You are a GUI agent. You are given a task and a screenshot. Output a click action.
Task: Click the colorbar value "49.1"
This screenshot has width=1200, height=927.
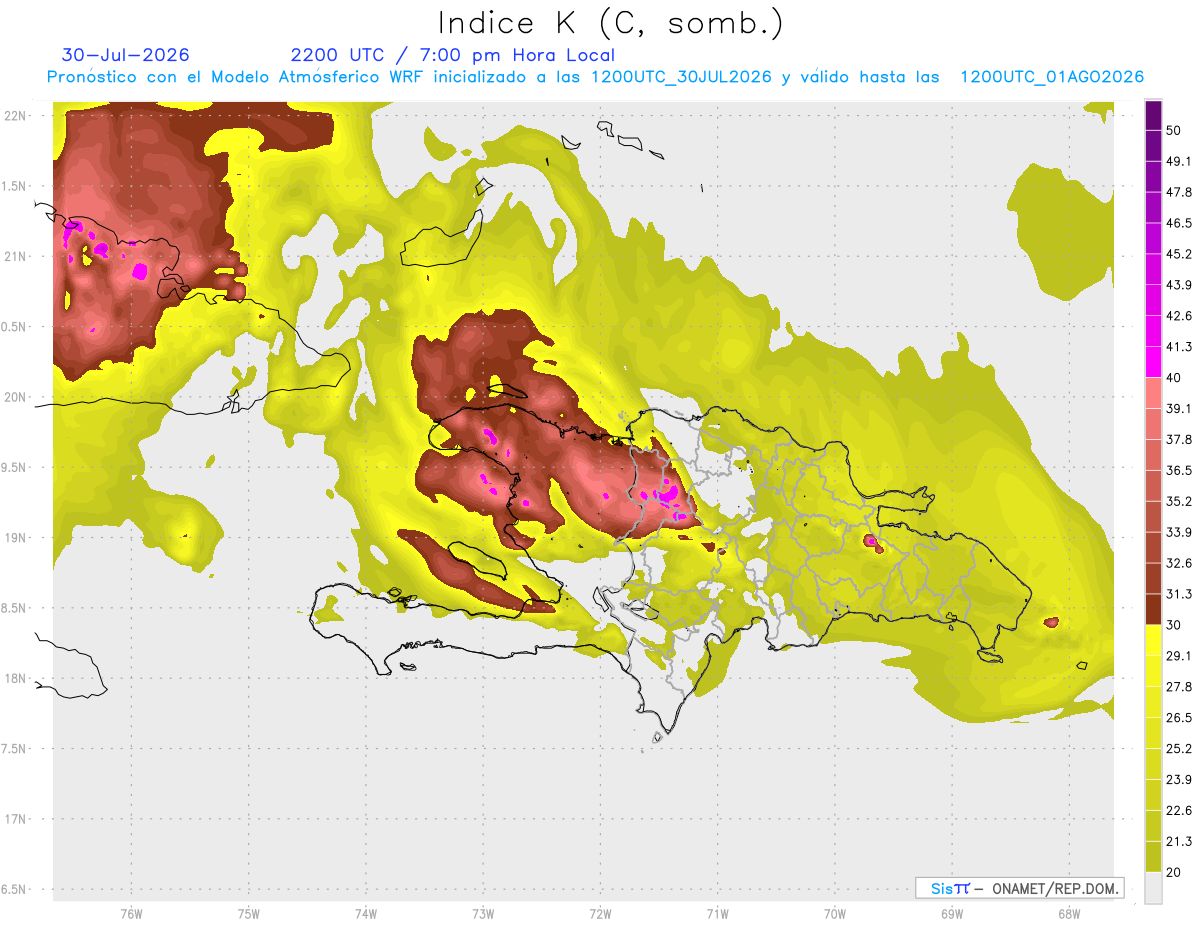(1179, 161)
